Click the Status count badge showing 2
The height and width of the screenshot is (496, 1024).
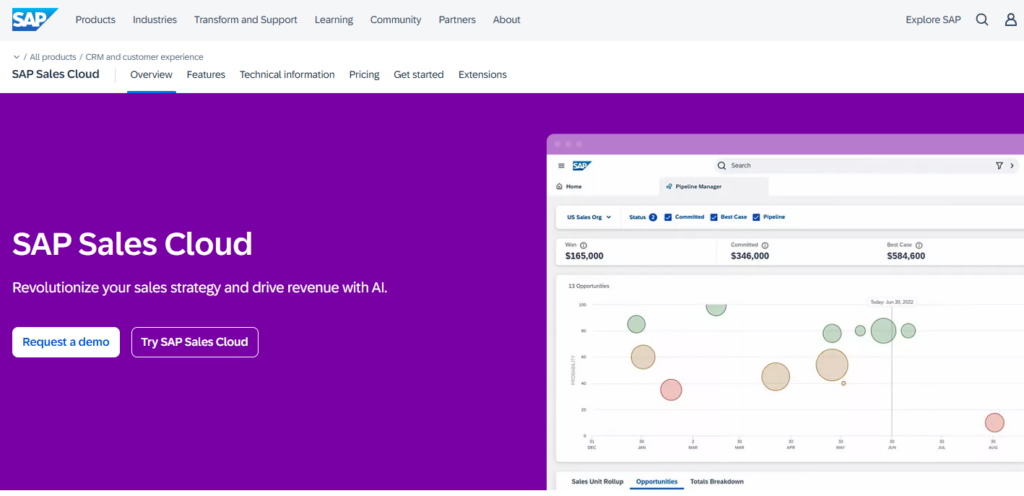pyautogui.click(x=652, y=217)
